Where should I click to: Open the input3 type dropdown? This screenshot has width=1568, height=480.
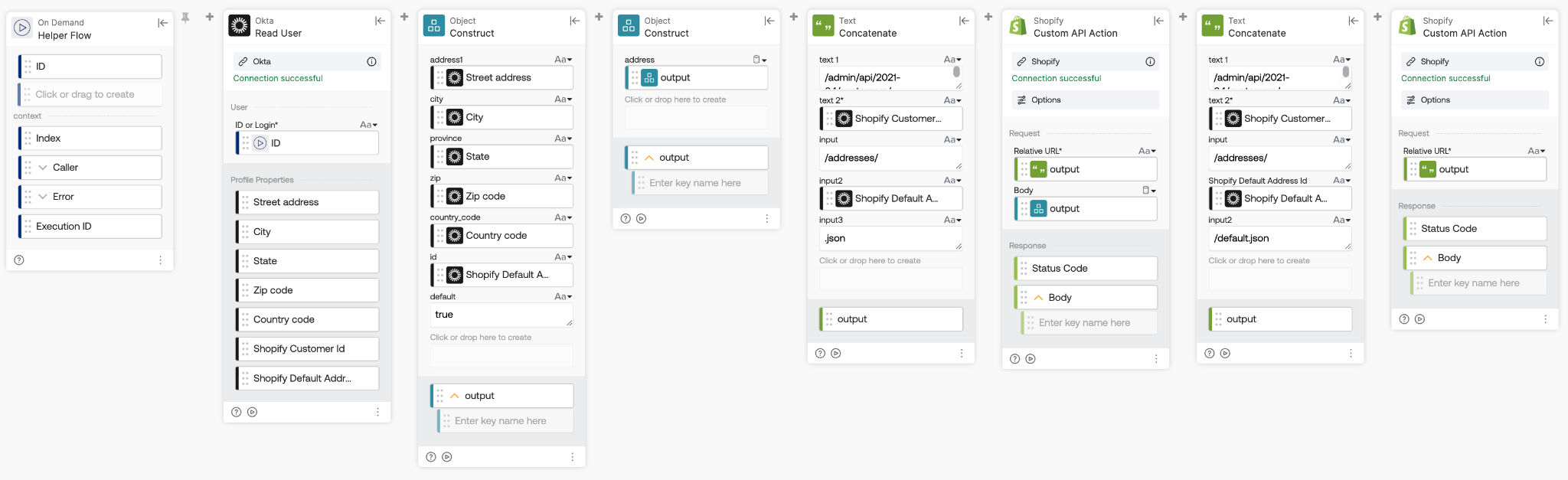pyautogui.click(x=952, y=220)
